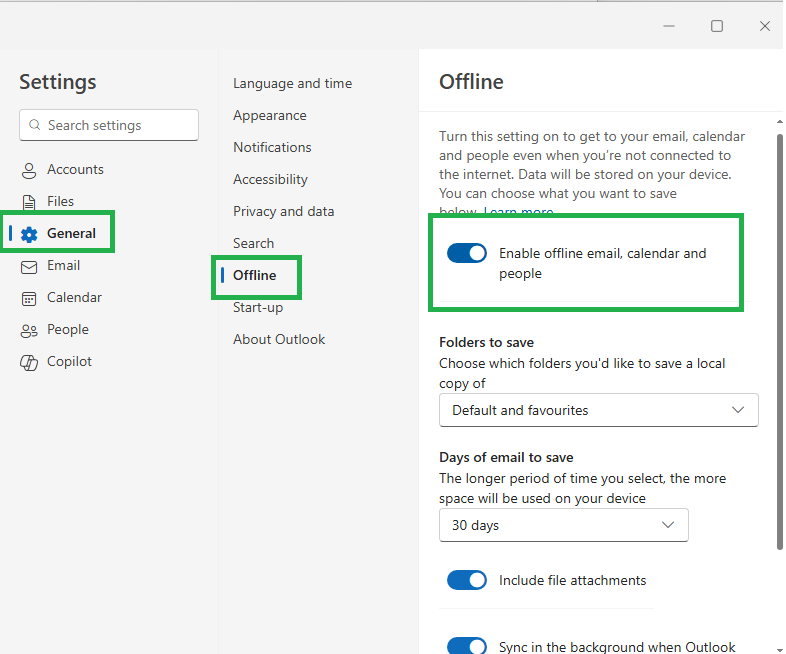The image size is (786, 654).
Task: Open Search settings page
Action: click(253, 244)
